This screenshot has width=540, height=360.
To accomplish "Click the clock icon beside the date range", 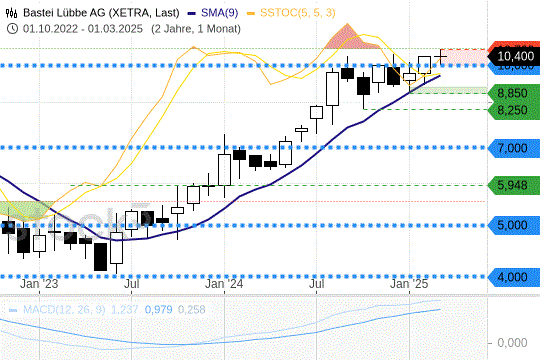I will tap(12, 29).
